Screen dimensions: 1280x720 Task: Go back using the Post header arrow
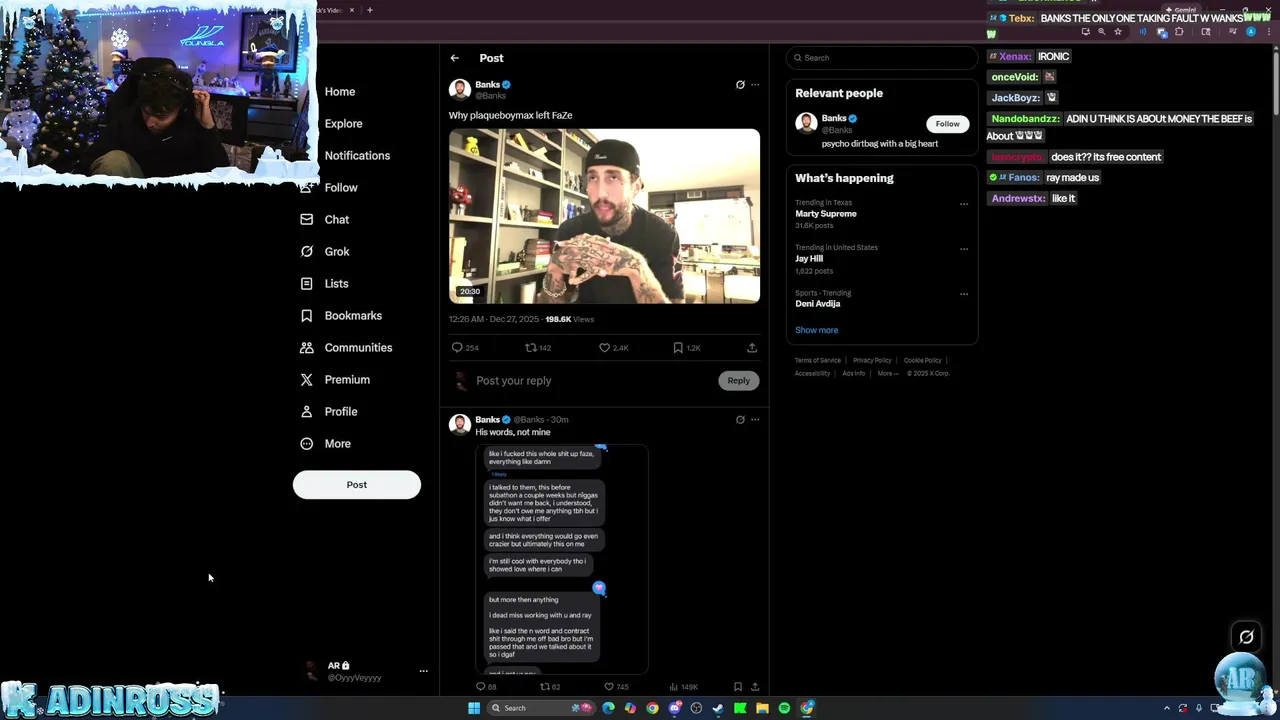454,58
